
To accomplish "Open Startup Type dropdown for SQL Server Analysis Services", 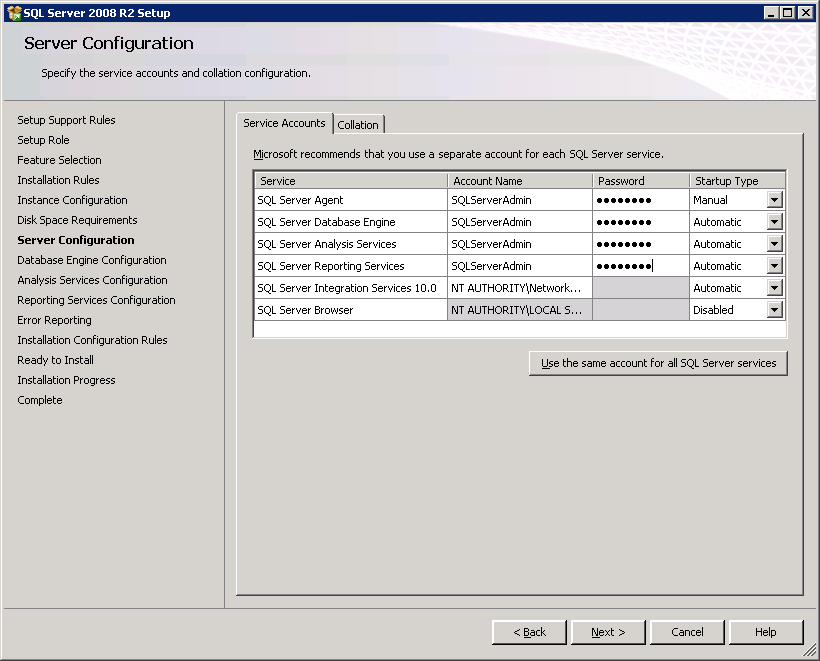I will click(x=775, y=244).
